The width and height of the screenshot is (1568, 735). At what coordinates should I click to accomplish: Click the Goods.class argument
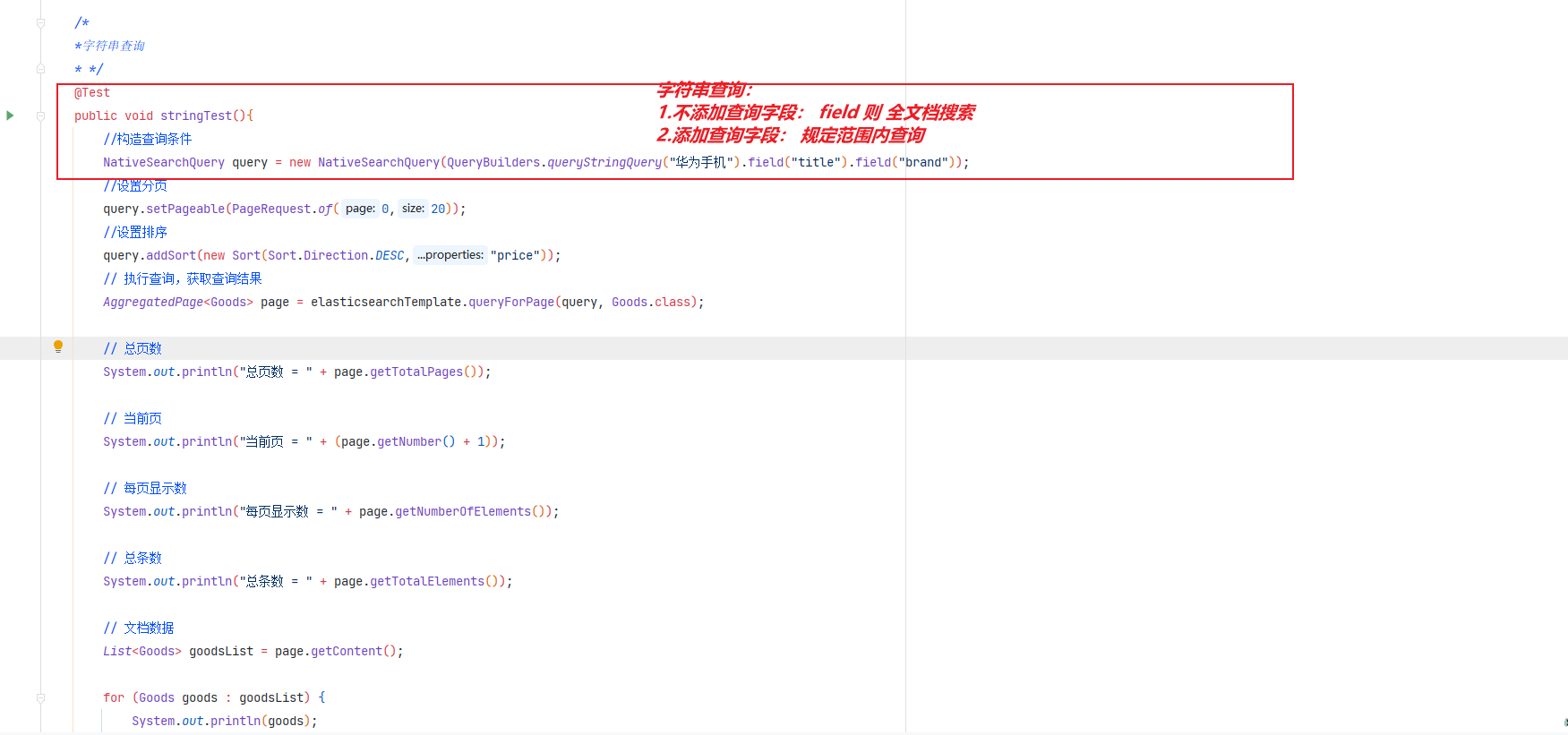(651, 302)
